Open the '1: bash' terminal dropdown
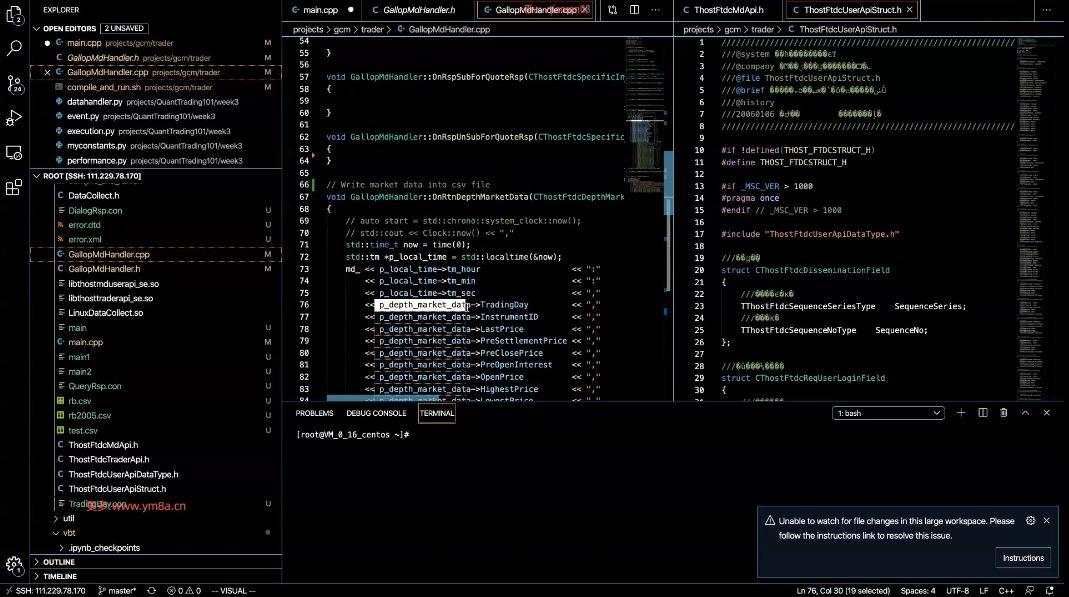 coord(888,413)
